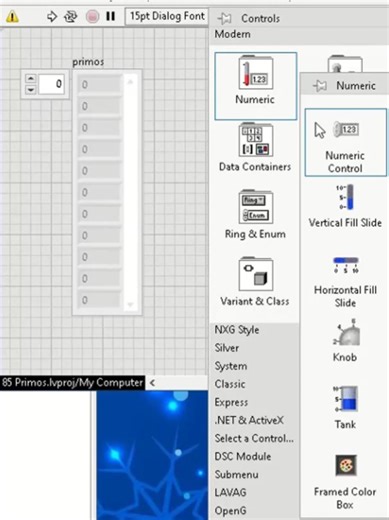This screenshot has width=389, height=520.
Task: Expand the Silver palette category
Action: [x=227, y=348]
